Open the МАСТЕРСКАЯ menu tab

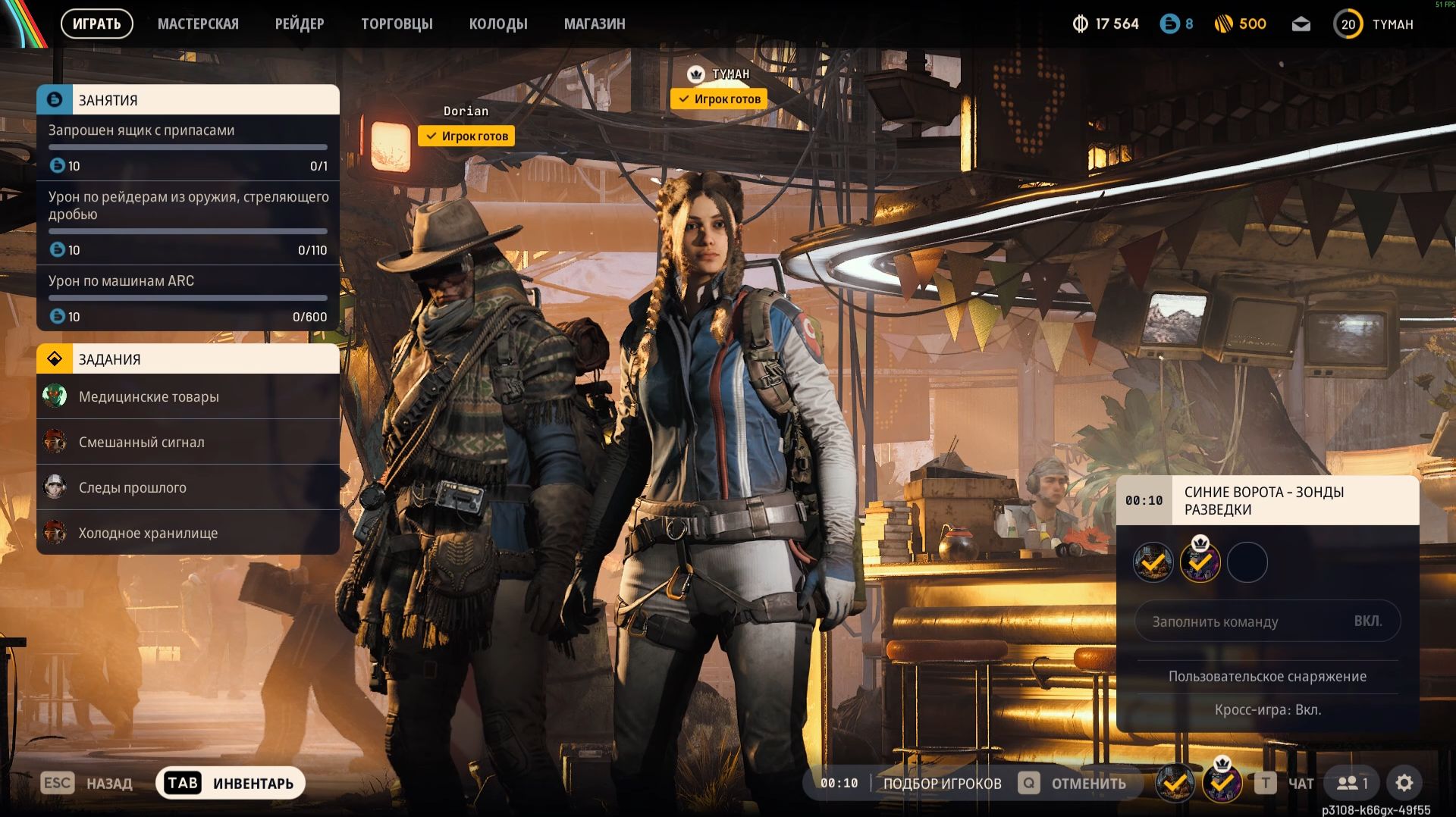coord(198,23)
